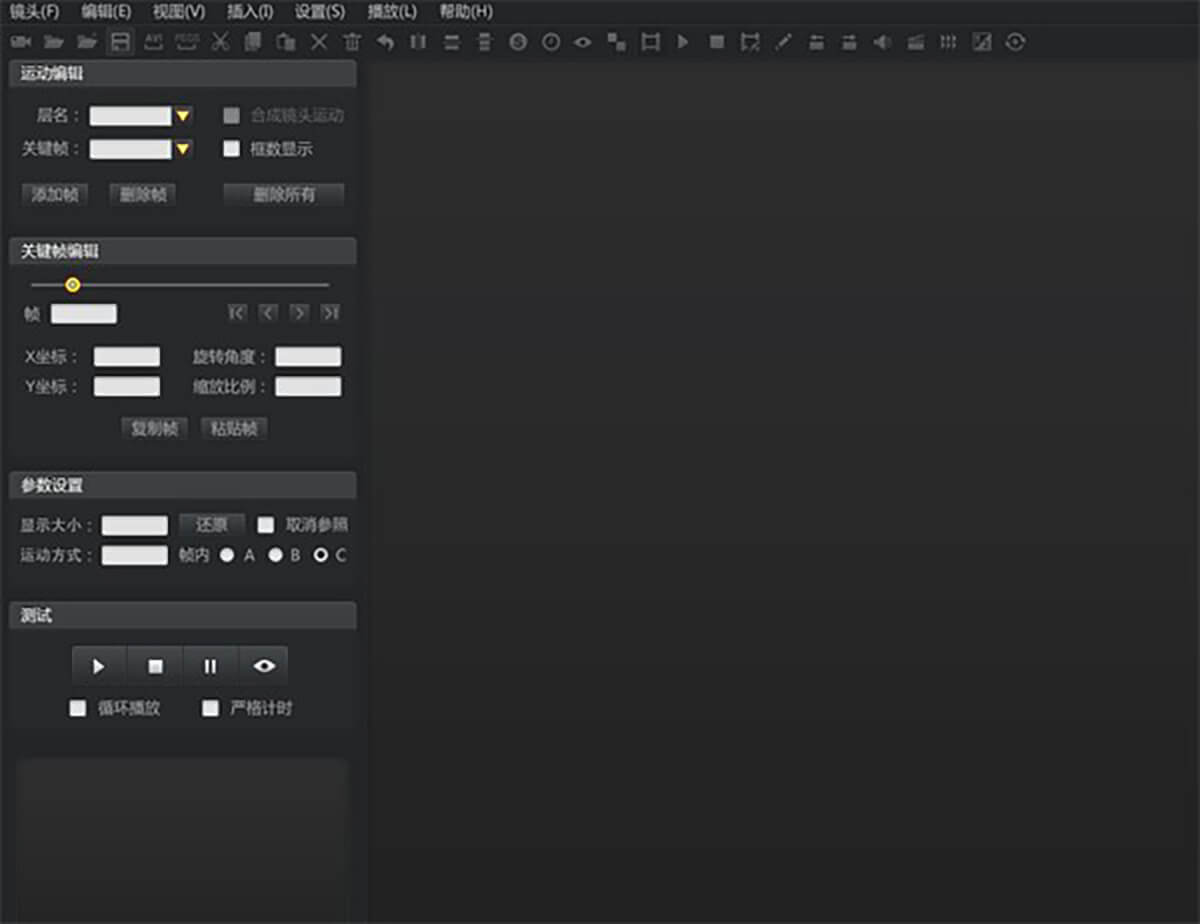1200x924 pixels.
Task: Open the 设置(S) menu
Action: (320, 12)
